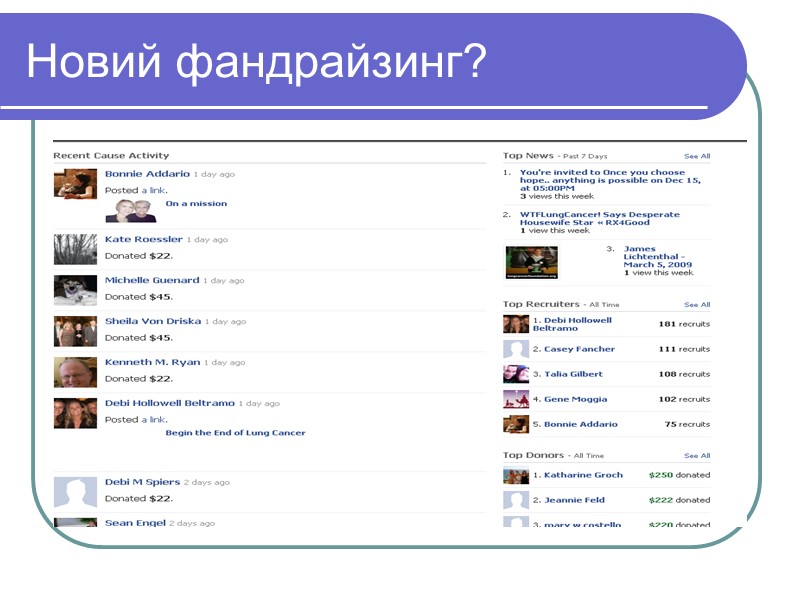Click 'Donated $22.' under Debi M Spiers
Image resolution: width=800 pixels, height=600 pixels.
[139, 499]
